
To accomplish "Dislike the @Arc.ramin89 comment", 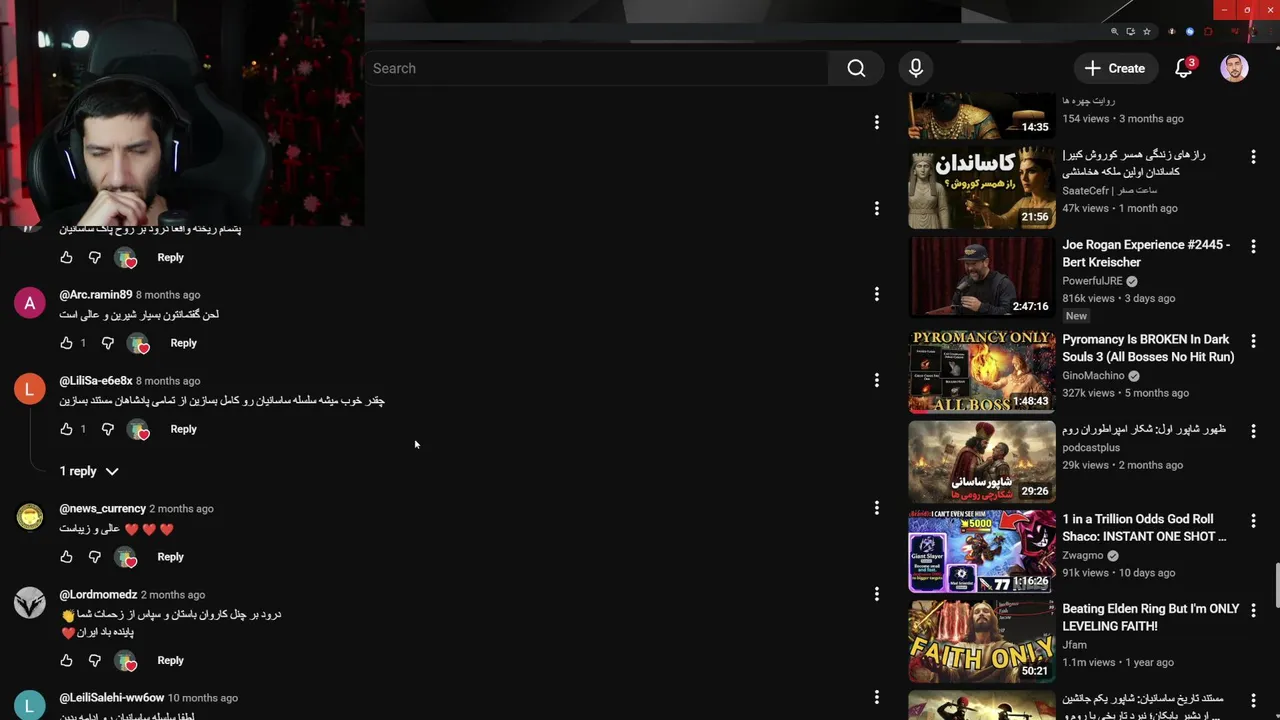I will coord(108,343).
